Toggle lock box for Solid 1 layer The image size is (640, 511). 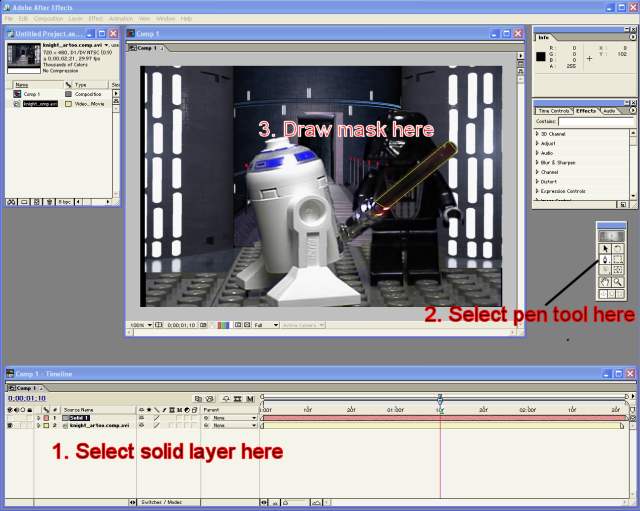(x=29, y=418)
